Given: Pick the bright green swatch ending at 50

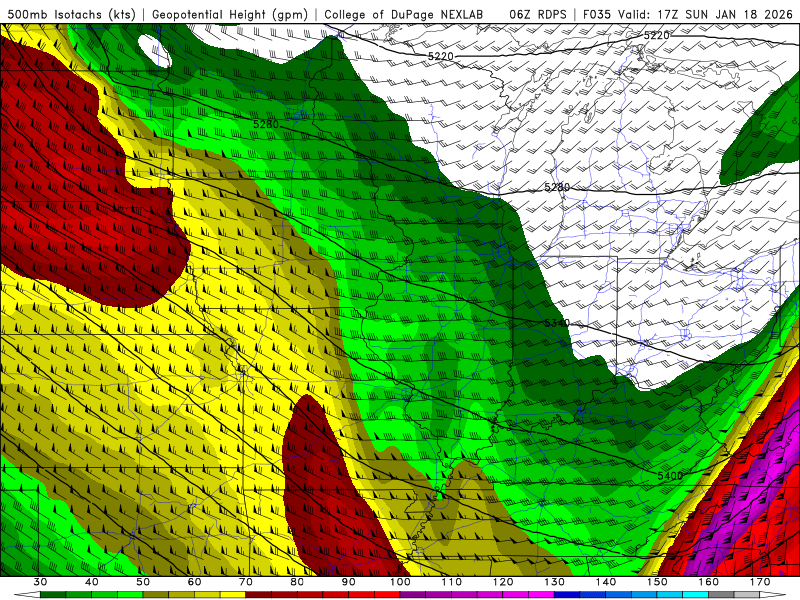Looking at the screenshot, I should [130, 595].
